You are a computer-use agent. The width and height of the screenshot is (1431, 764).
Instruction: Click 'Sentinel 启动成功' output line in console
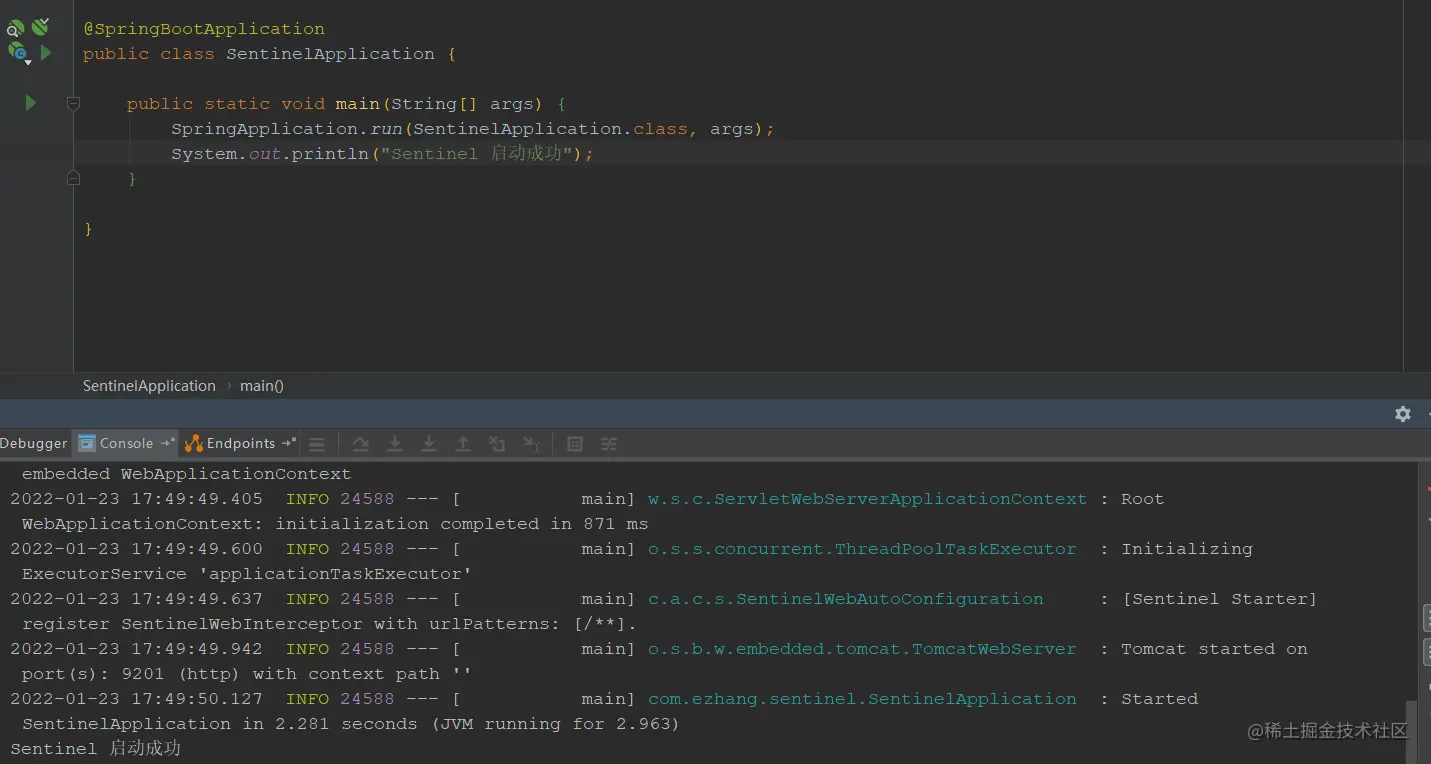[96, 749]
